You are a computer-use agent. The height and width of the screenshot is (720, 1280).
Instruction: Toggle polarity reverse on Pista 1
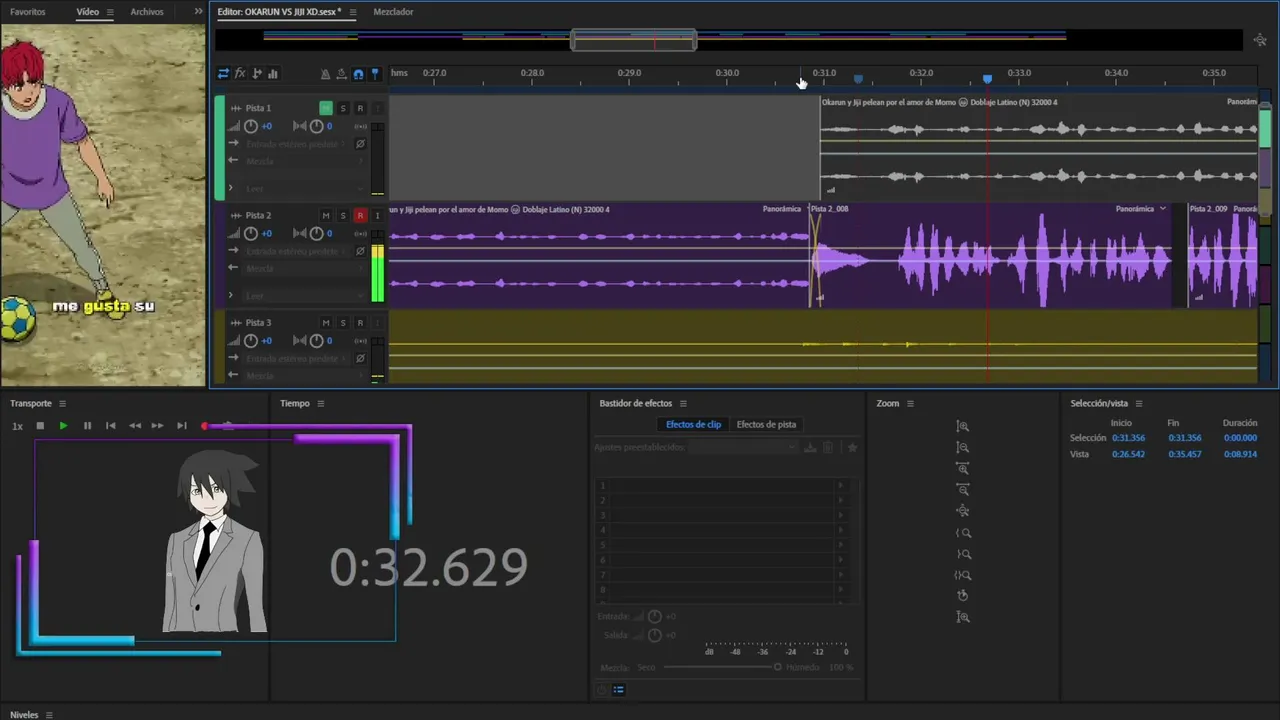pyautogui.click(x=360, y=144)
